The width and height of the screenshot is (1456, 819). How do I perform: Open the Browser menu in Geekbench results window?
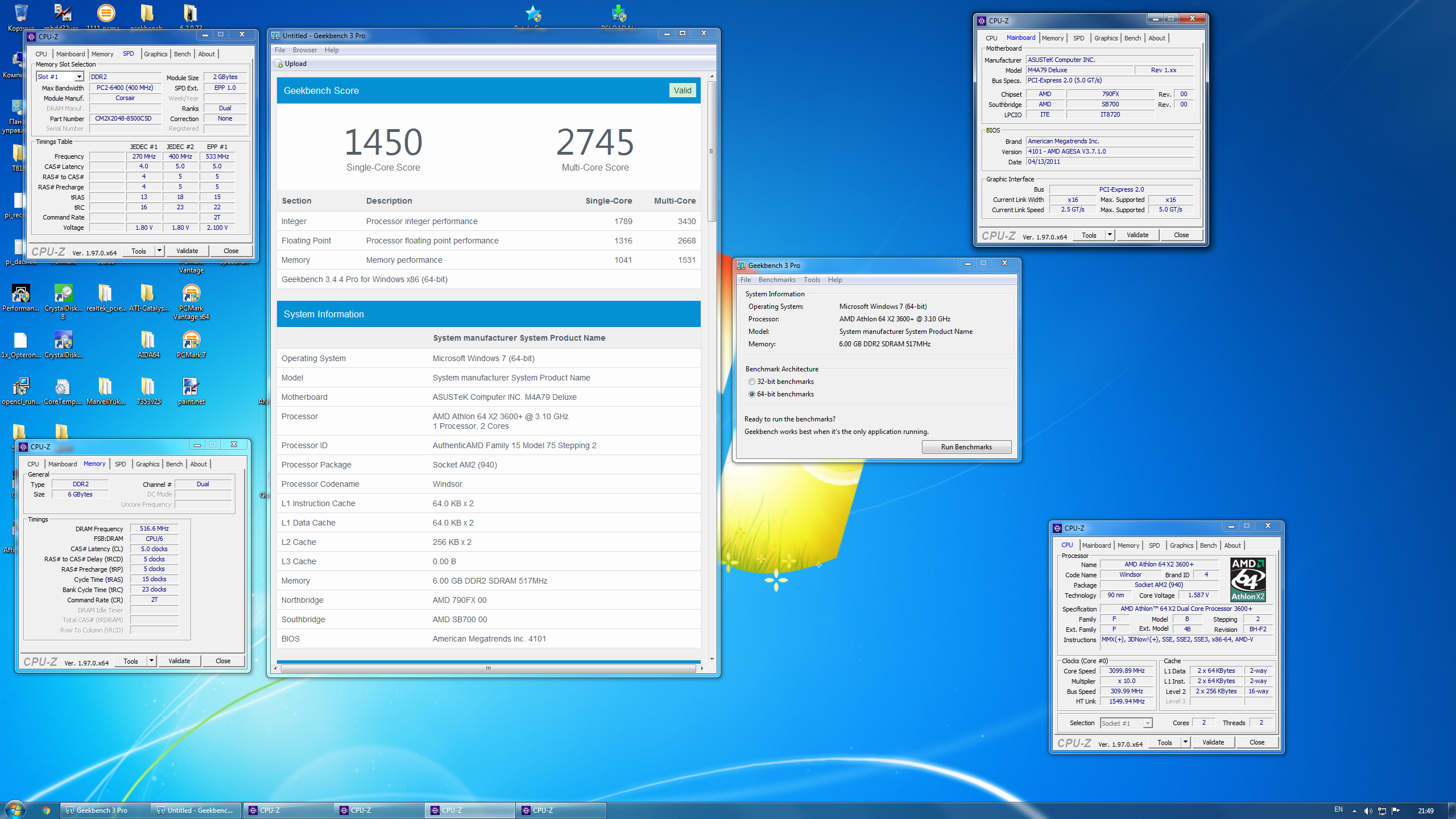[x=305, y=50]
